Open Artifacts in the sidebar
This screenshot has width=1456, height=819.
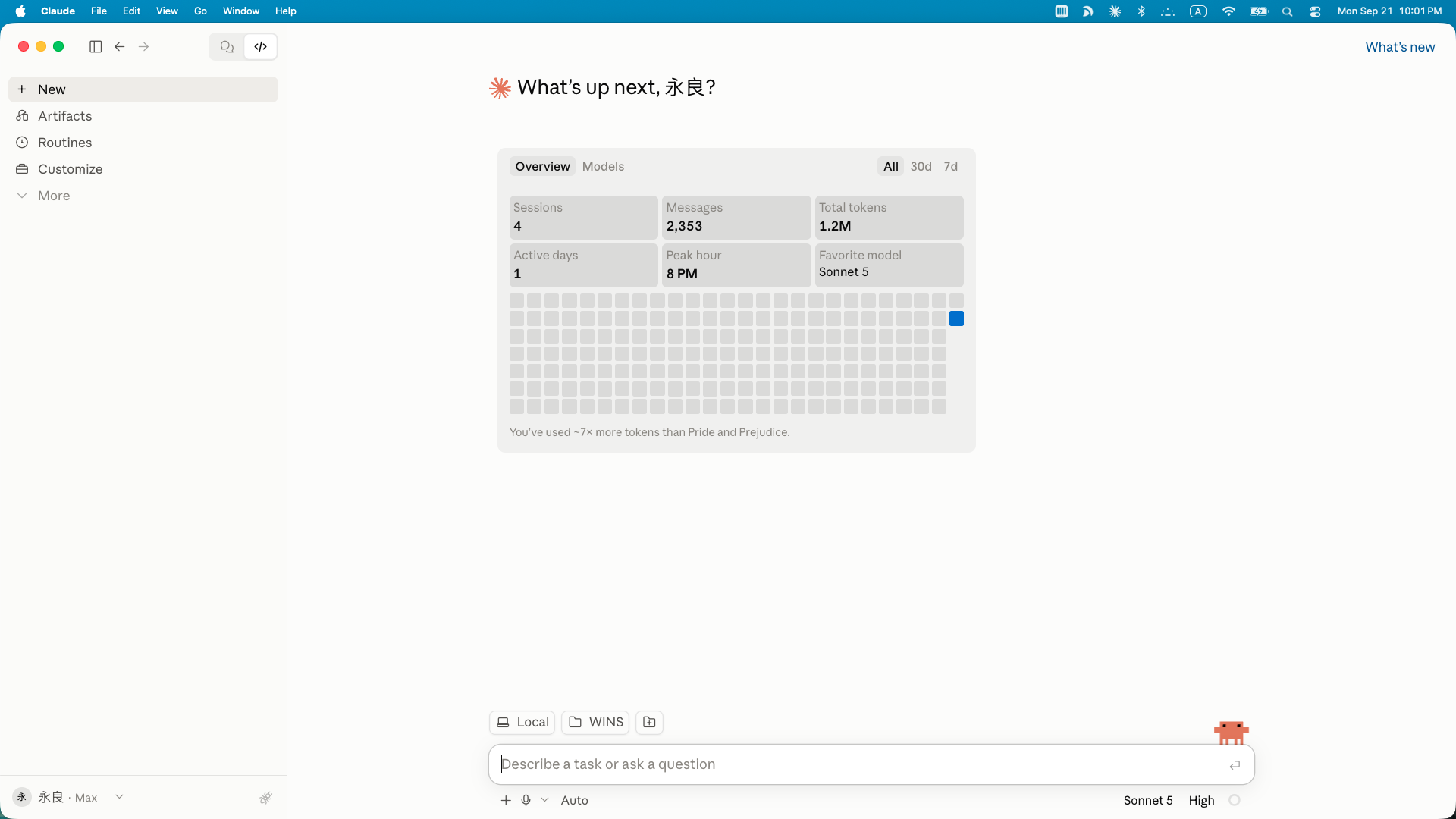[x=143, y=116]
